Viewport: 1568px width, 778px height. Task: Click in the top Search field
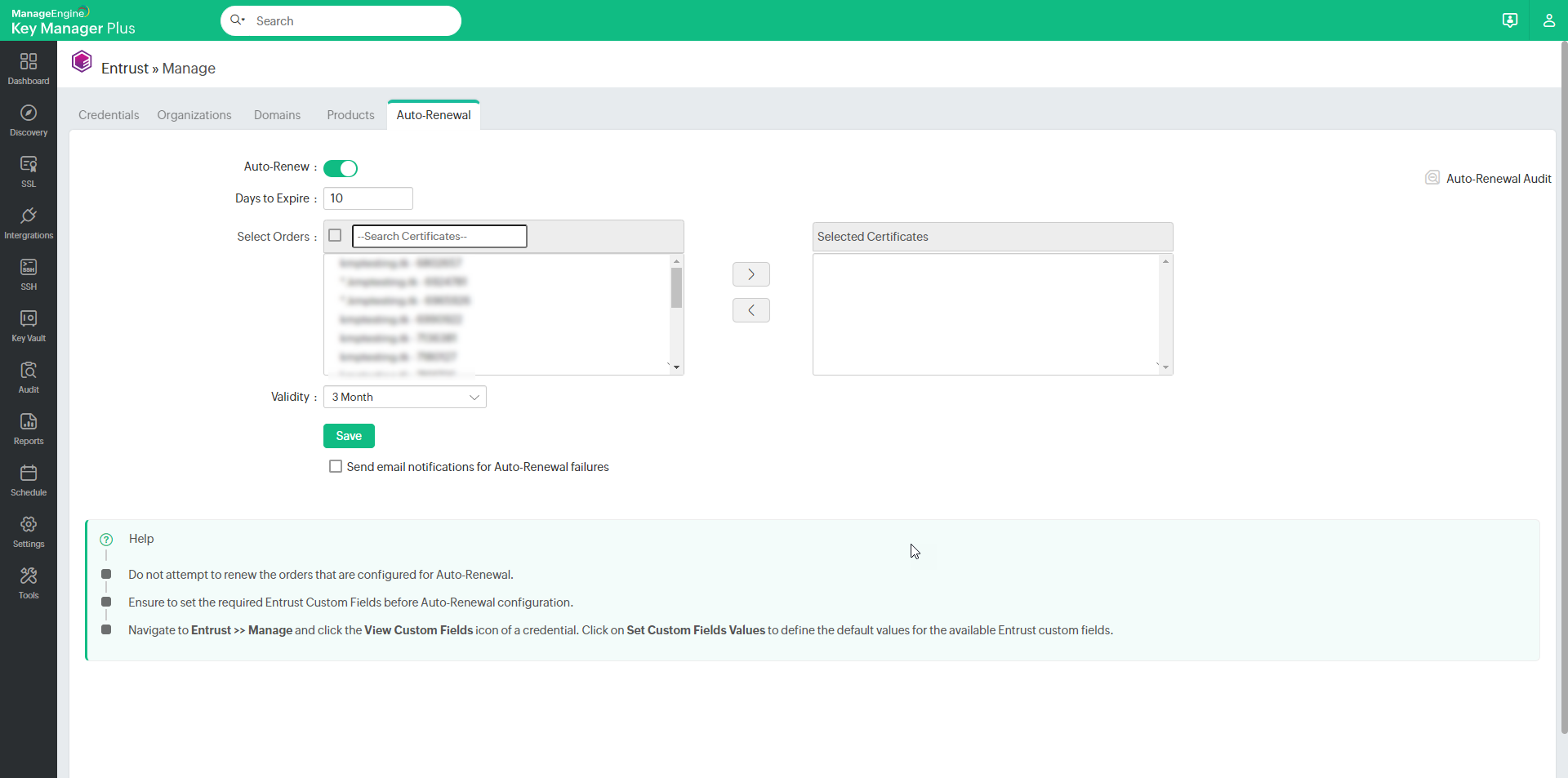341,20
